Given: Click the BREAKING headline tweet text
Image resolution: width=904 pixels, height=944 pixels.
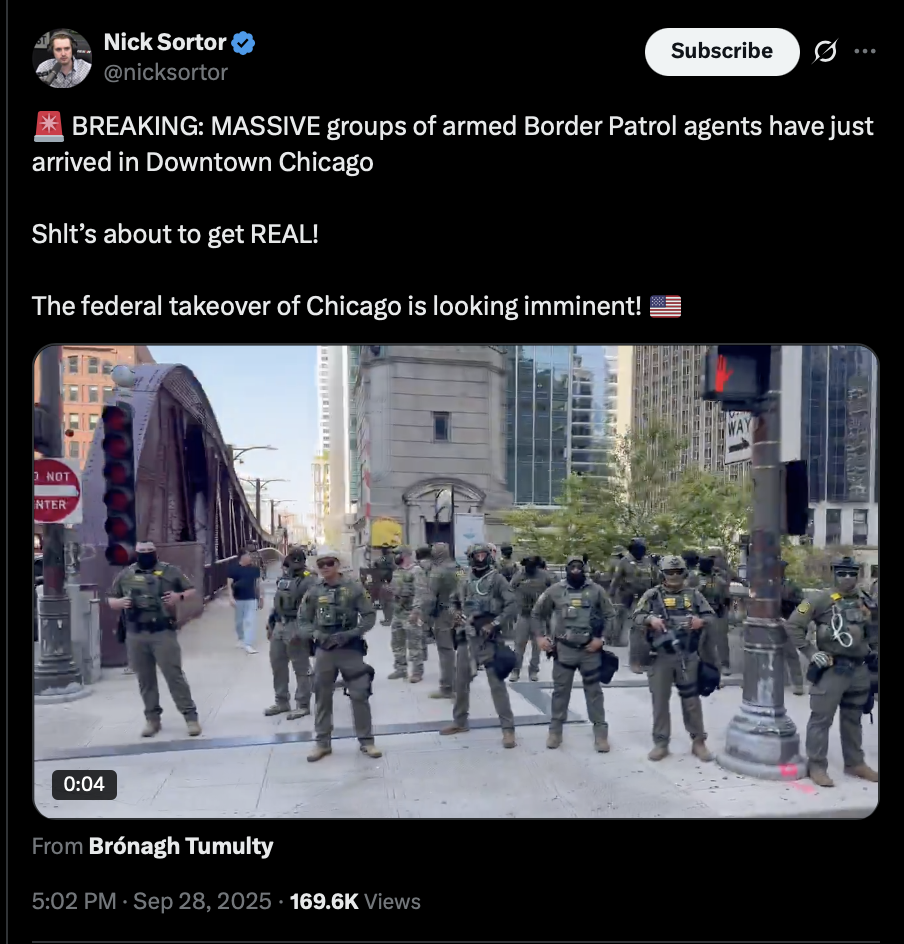Looking at the screenshot, I should tap(453, 144).
